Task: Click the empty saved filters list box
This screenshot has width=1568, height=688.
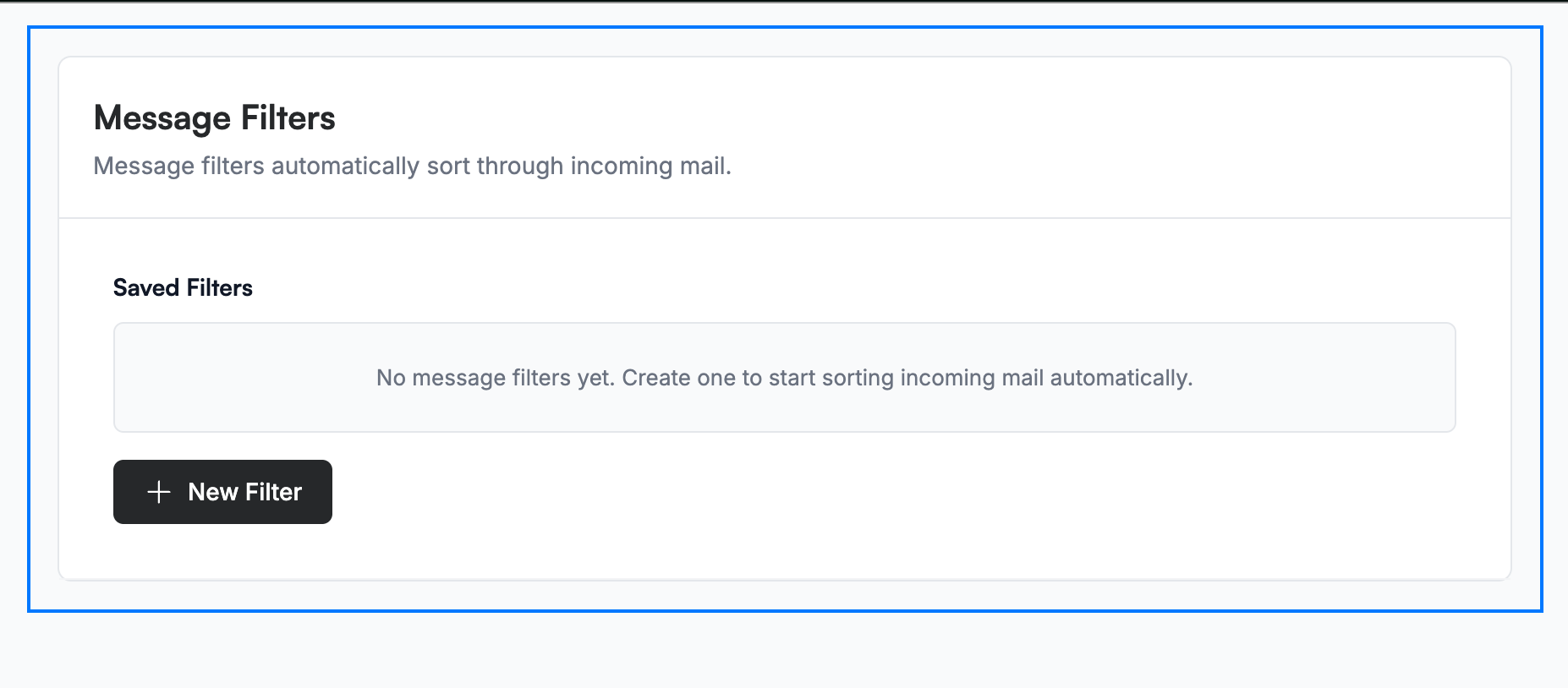Action: point(785,377)
